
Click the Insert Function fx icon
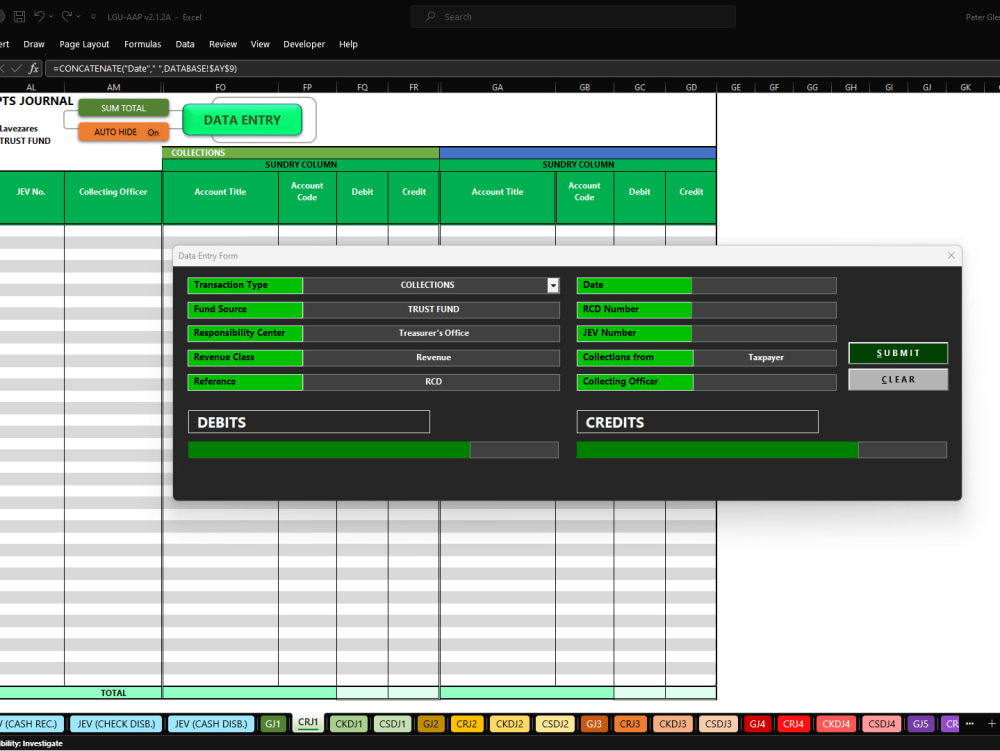click(x=35, y=69)
